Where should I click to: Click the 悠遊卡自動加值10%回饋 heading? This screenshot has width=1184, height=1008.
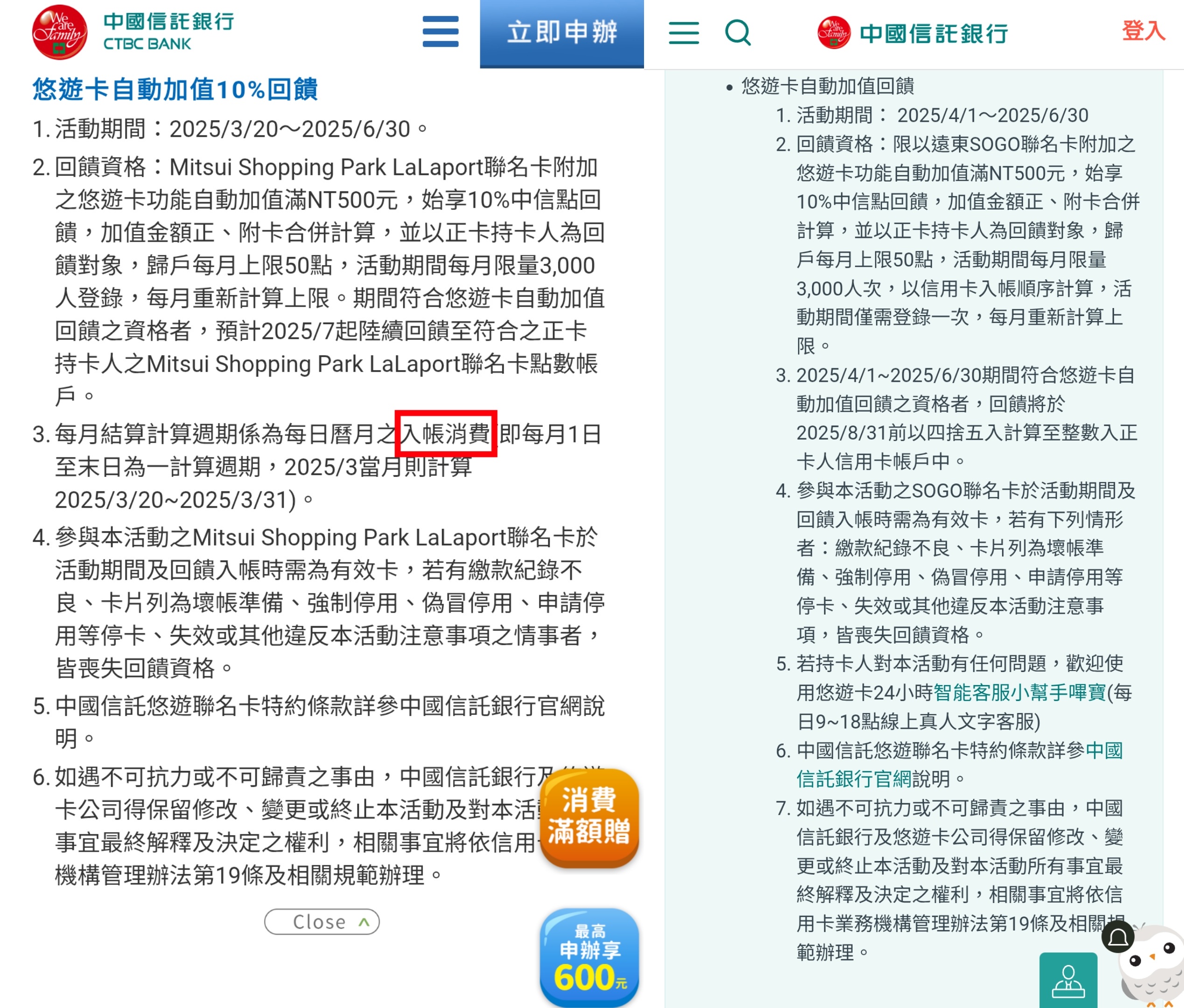click(175, 89)
